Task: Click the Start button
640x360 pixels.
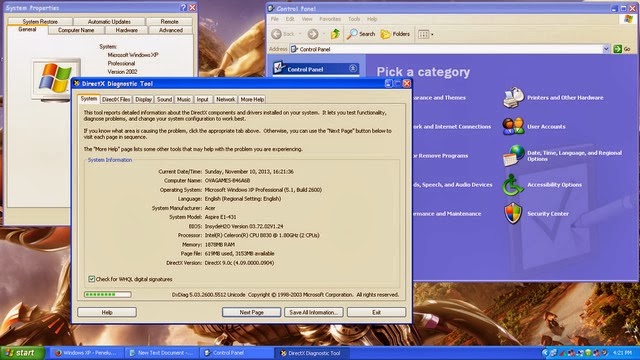Action: pos(22,353)
